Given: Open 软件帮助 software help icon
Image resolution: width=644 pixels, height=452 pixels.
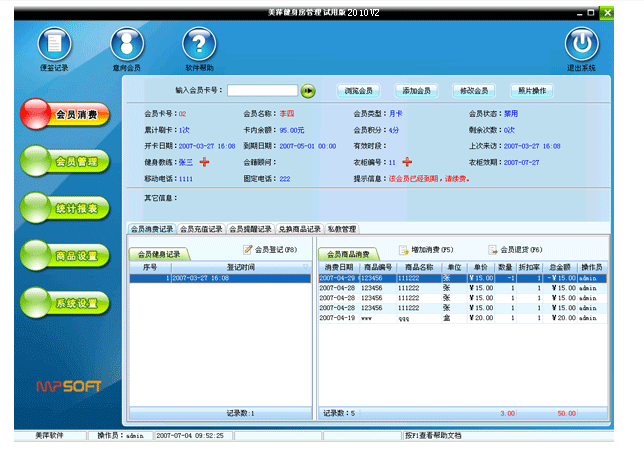Looking at the screenshot, I should point(199,46).
